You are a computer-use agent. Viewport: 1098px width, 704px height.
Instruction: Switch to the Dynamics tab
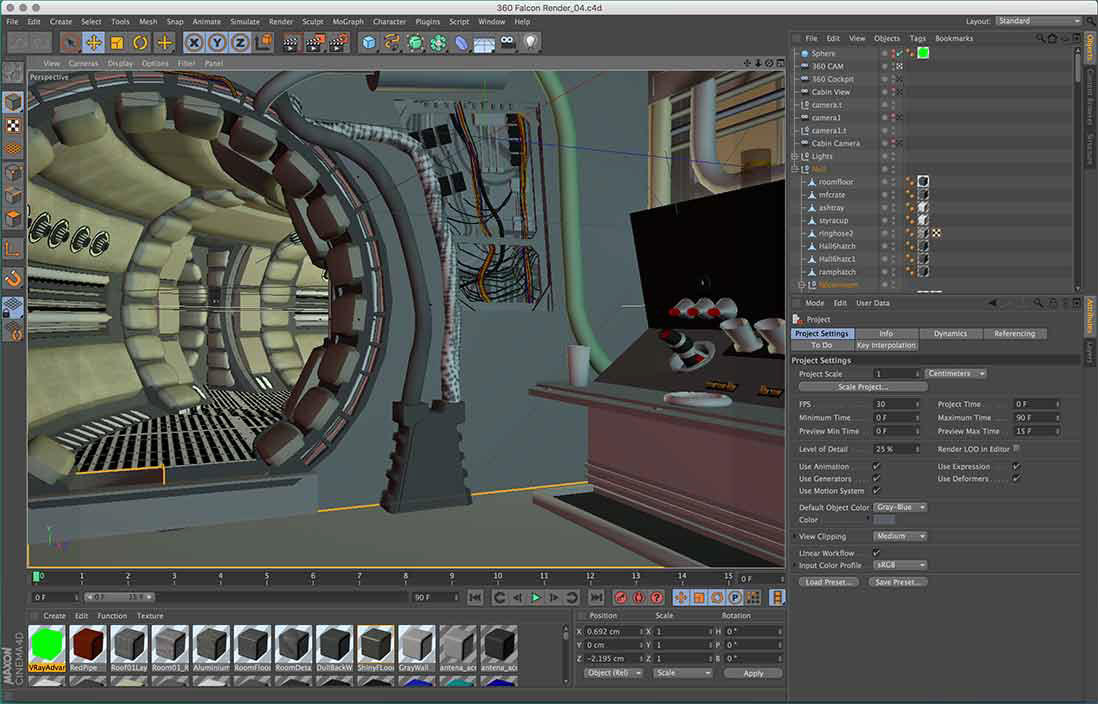coord(950,333)
